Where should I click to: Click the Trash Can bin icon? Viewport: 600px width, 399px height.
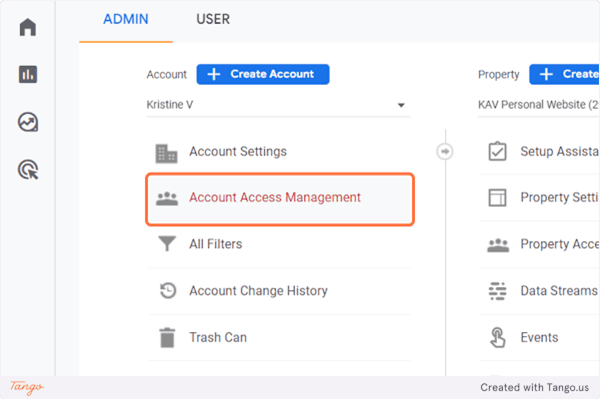point(167,337)
